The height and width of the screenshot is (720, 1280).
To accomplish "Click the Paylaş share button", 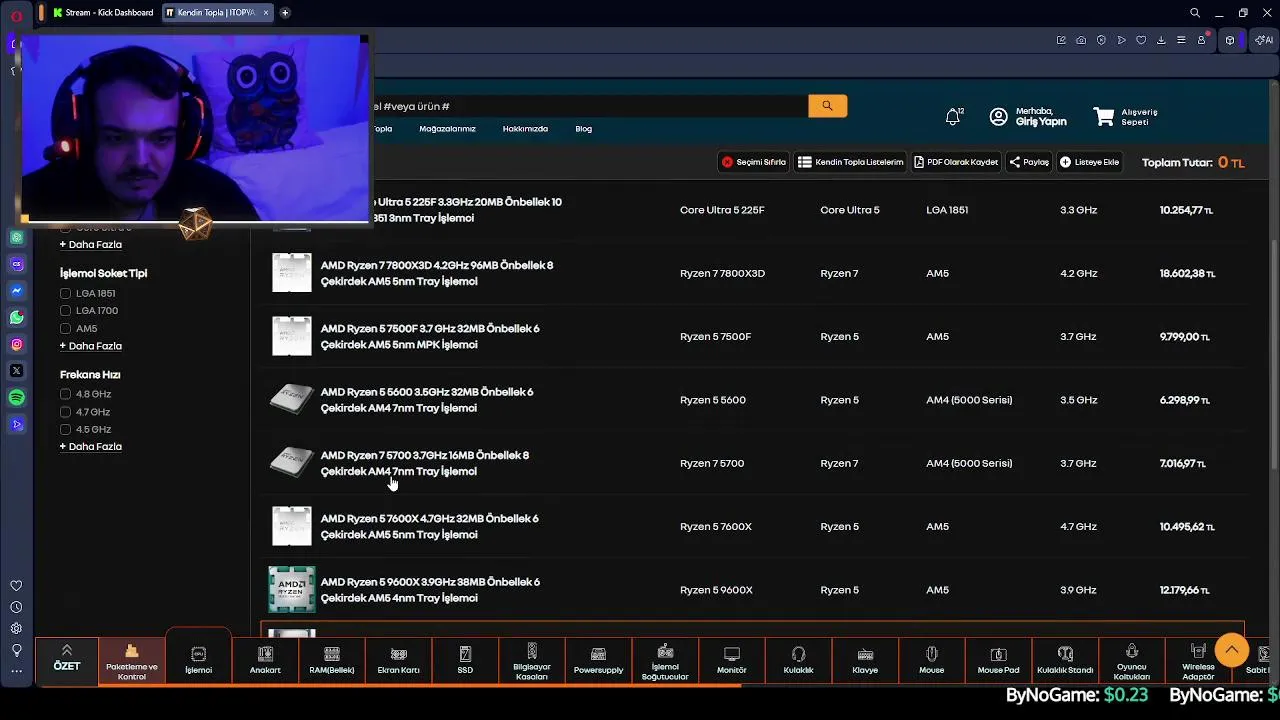I will pos(1029,162).
